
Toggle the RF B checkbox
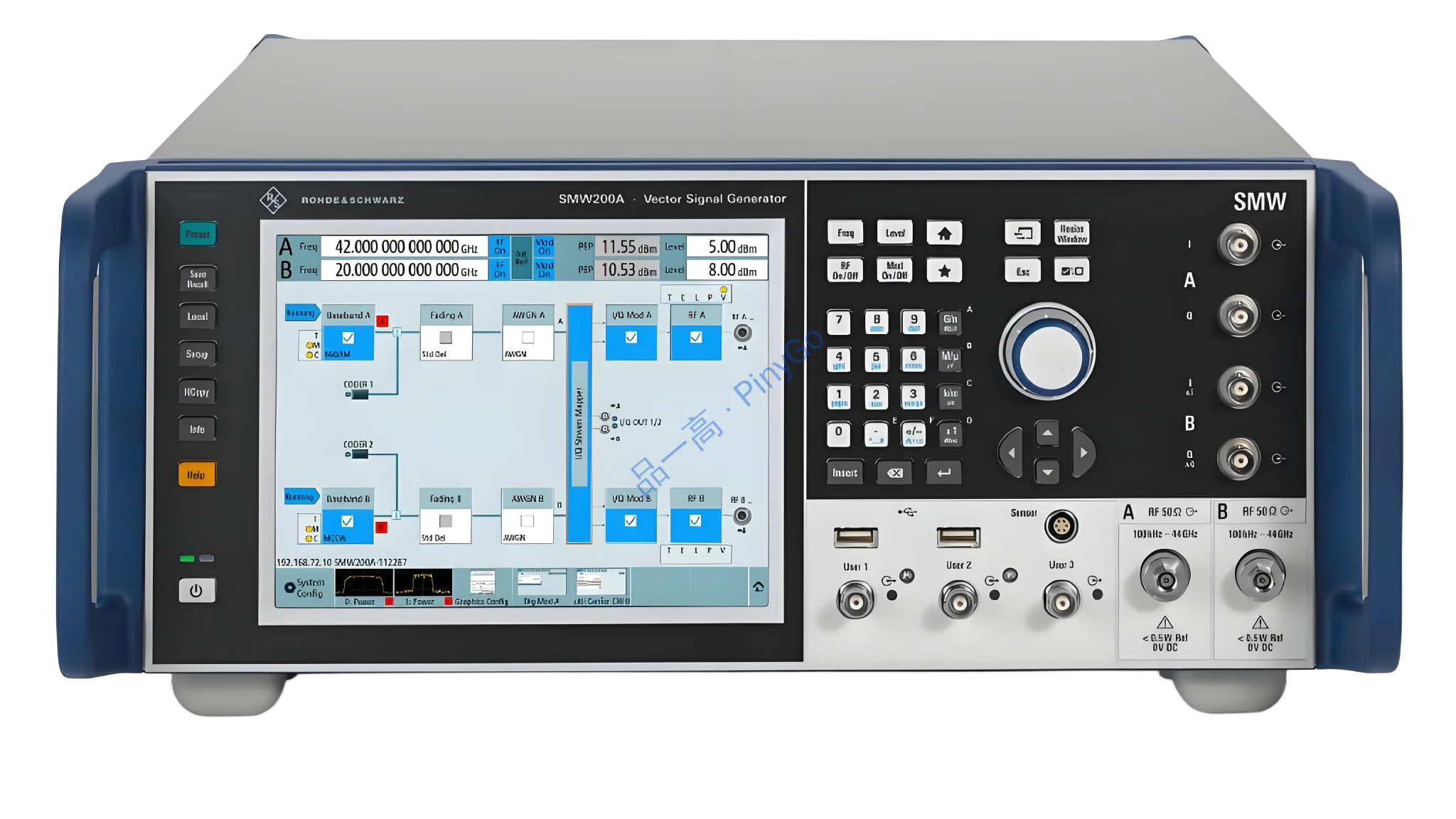click(x=695, y=521)
